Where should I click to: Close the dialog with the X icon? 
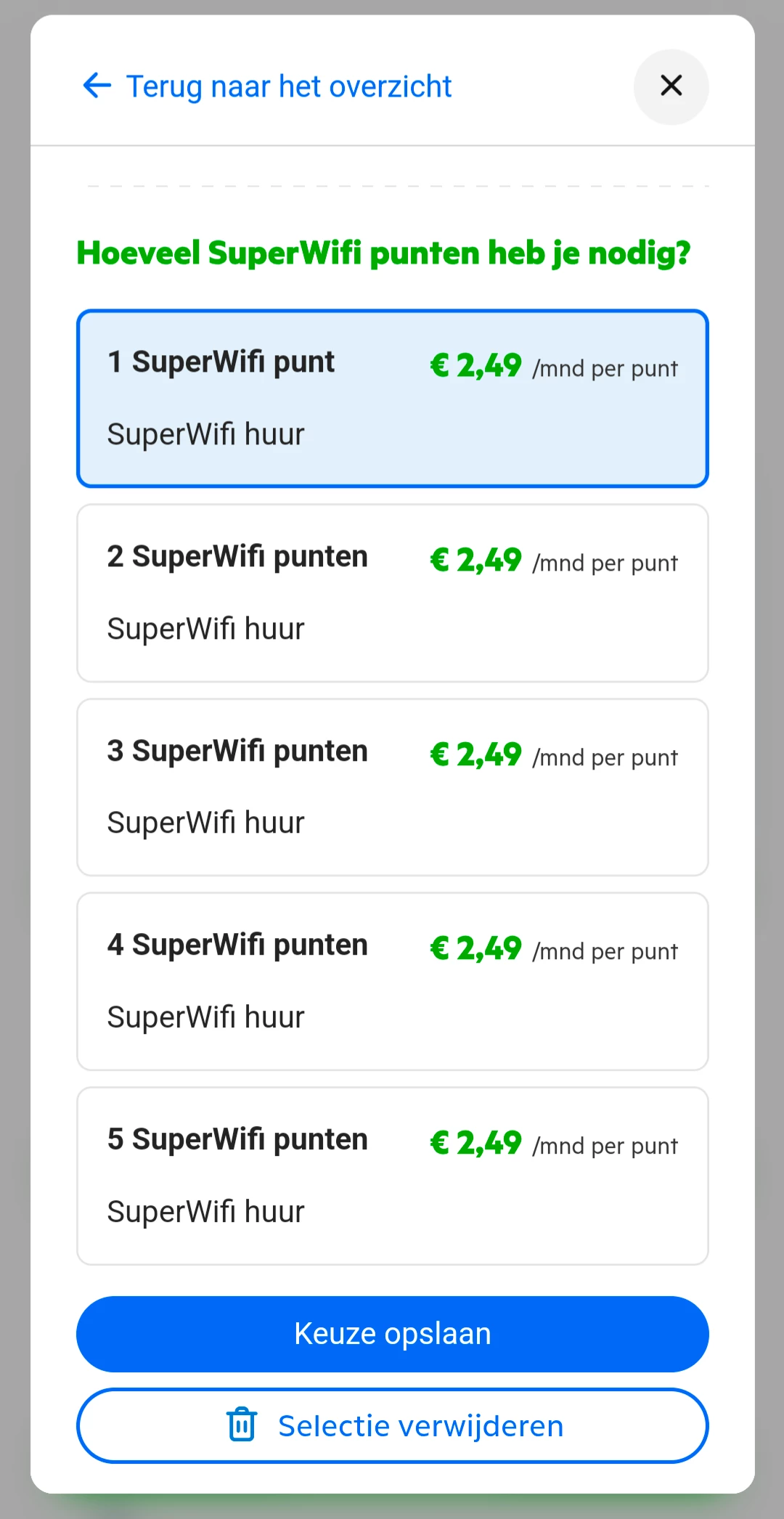click(671, 86)
